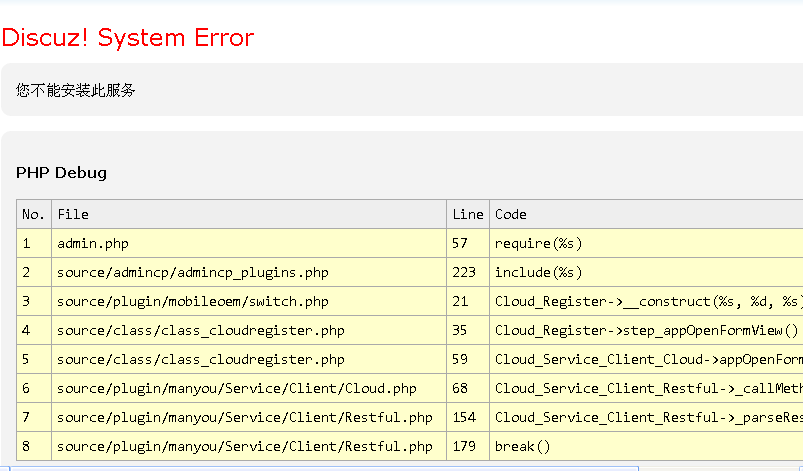Click the horizontal scrollbar at page bottom
Viewport: 803px width, 471px height.
(325, 468)
